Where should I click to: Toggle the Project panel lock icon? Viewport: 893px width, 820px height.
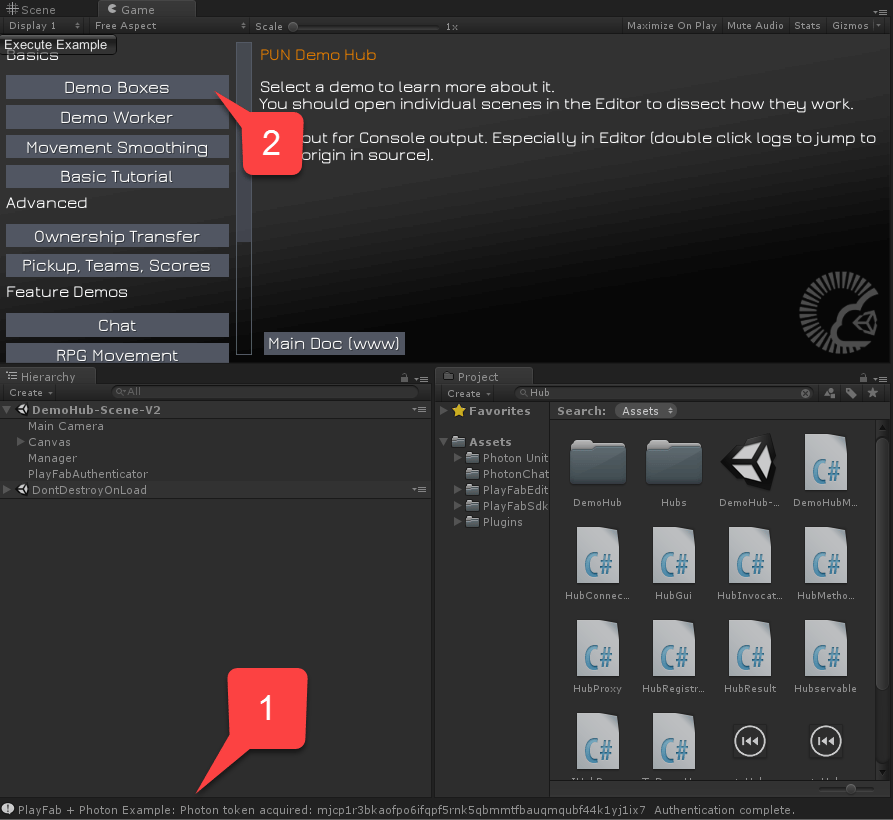tap(863, 378)
